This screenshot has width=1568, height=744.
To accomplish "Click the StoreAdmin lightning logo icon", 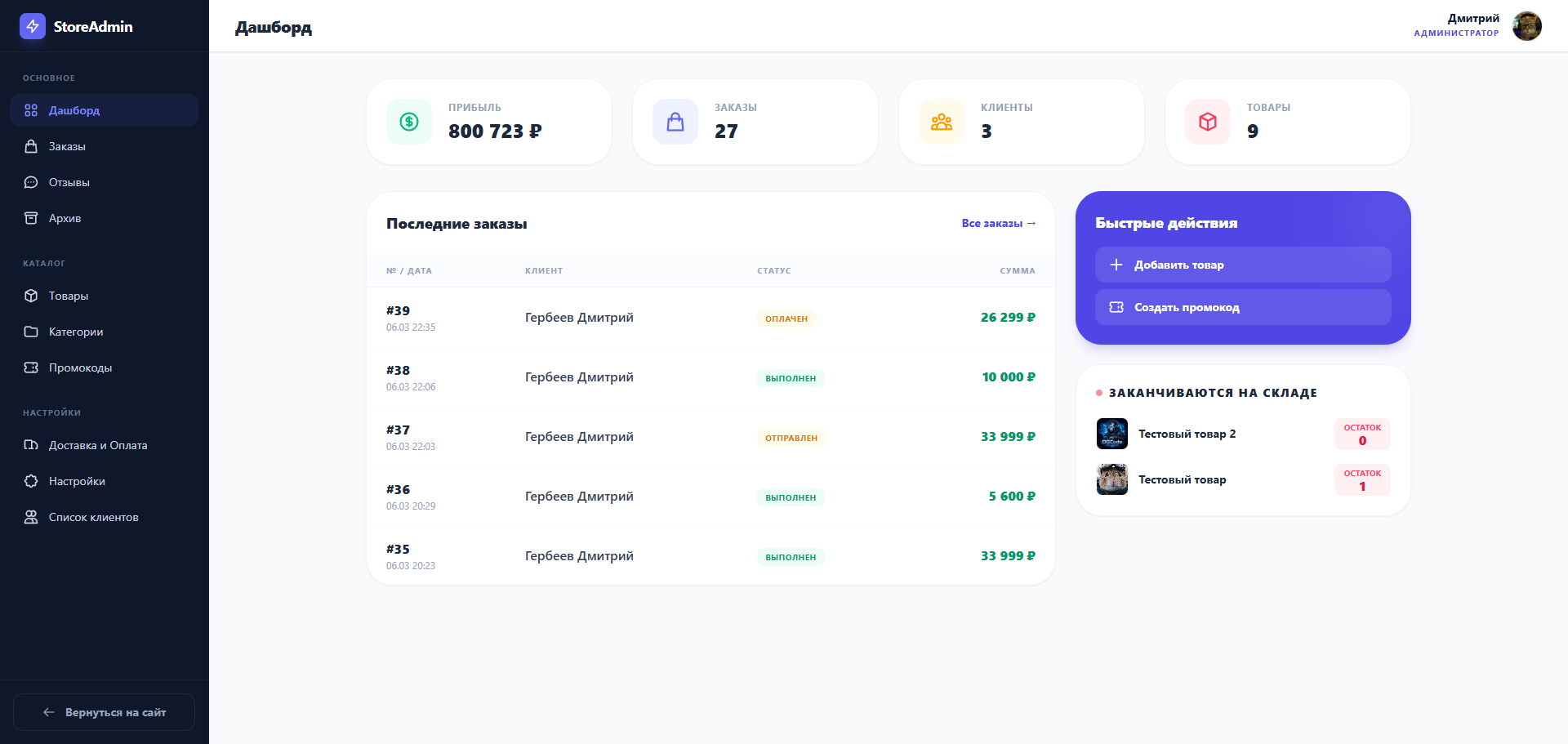I will coord(33,26).
